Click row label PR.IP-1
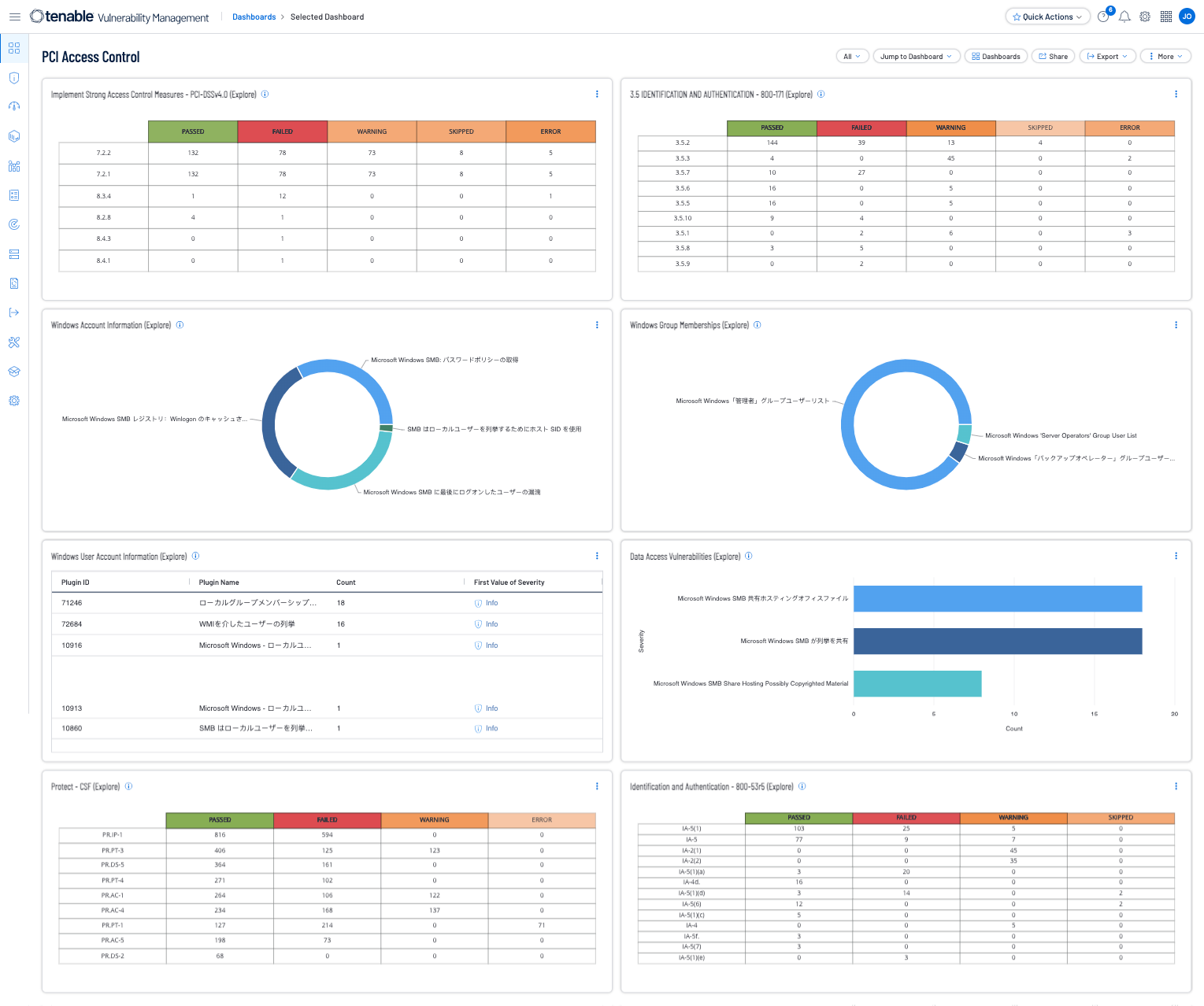Screen dimensions: 1204x1006 [x=112, y=835]
